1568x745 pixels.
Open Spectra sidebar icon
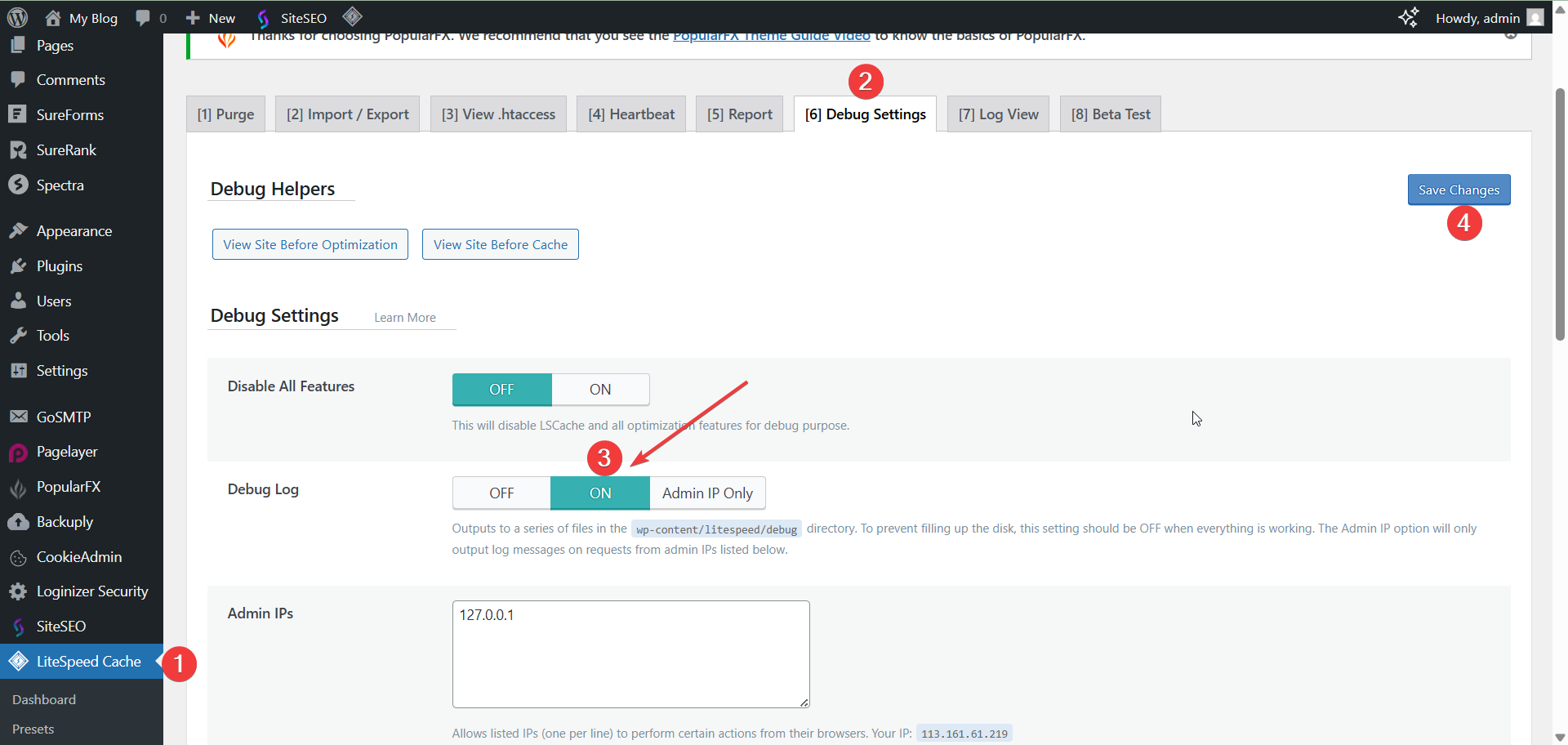(18, 185)
